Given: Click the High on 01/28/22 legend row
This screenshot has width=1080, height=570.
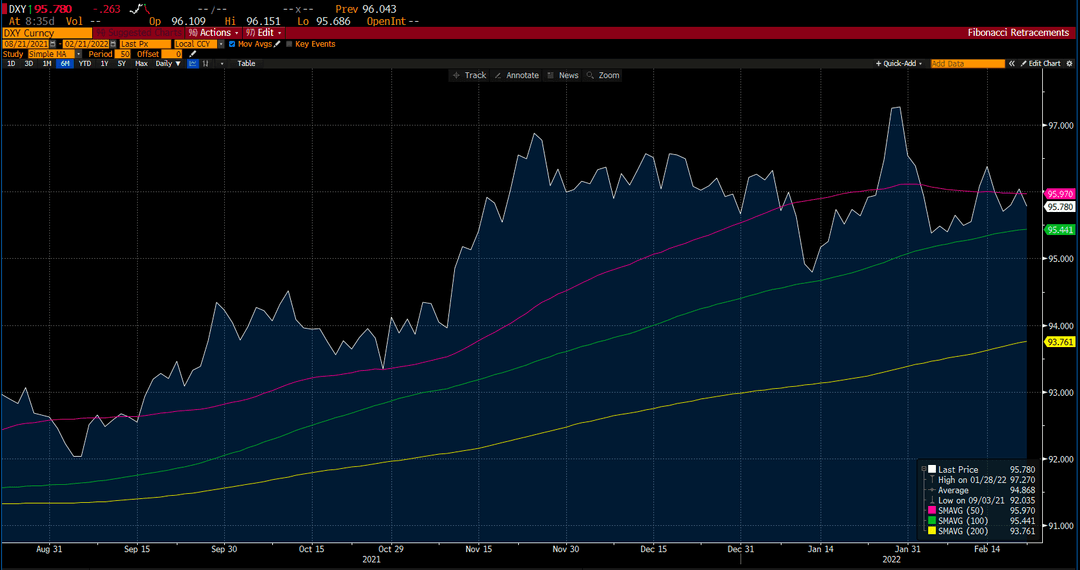Looking at the screenshot, I should pos(982,480).
